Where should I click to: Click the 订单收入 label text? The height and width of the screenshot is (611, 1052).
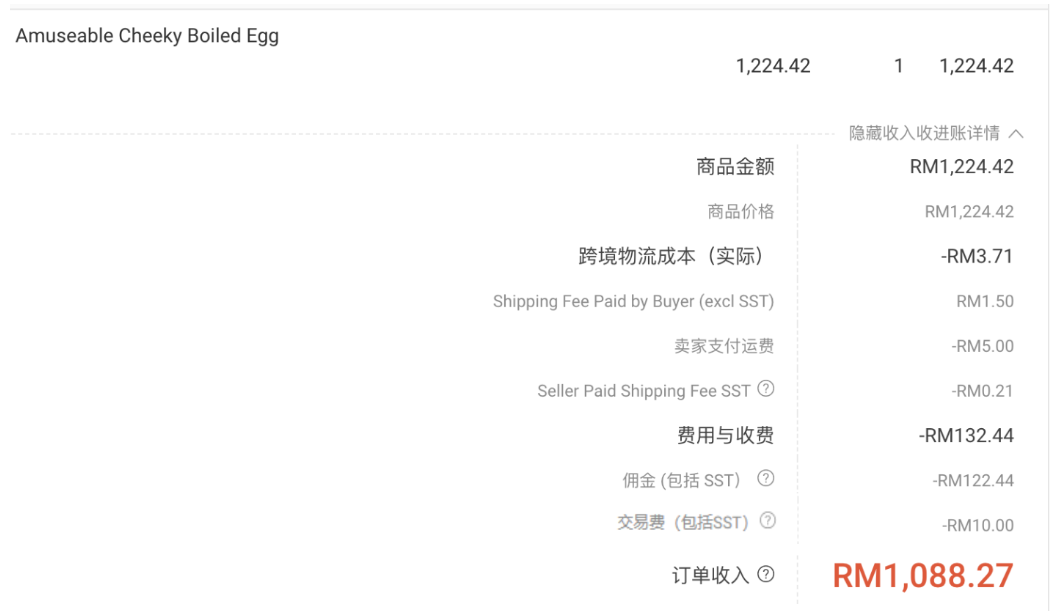(x=711, y=575)
